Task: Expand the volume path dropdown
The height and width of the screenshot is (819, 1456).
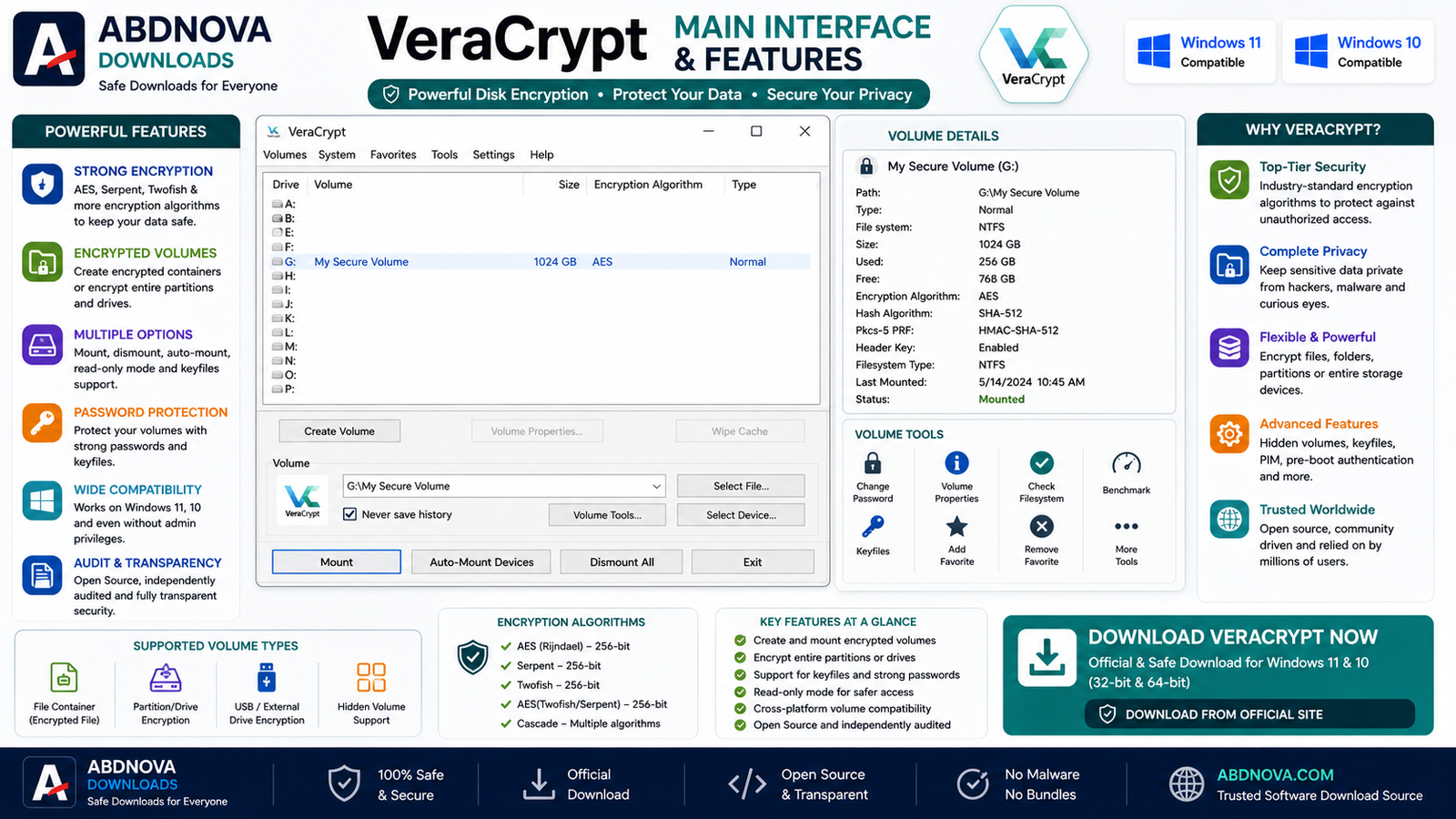Action: (x=656, y=486)
